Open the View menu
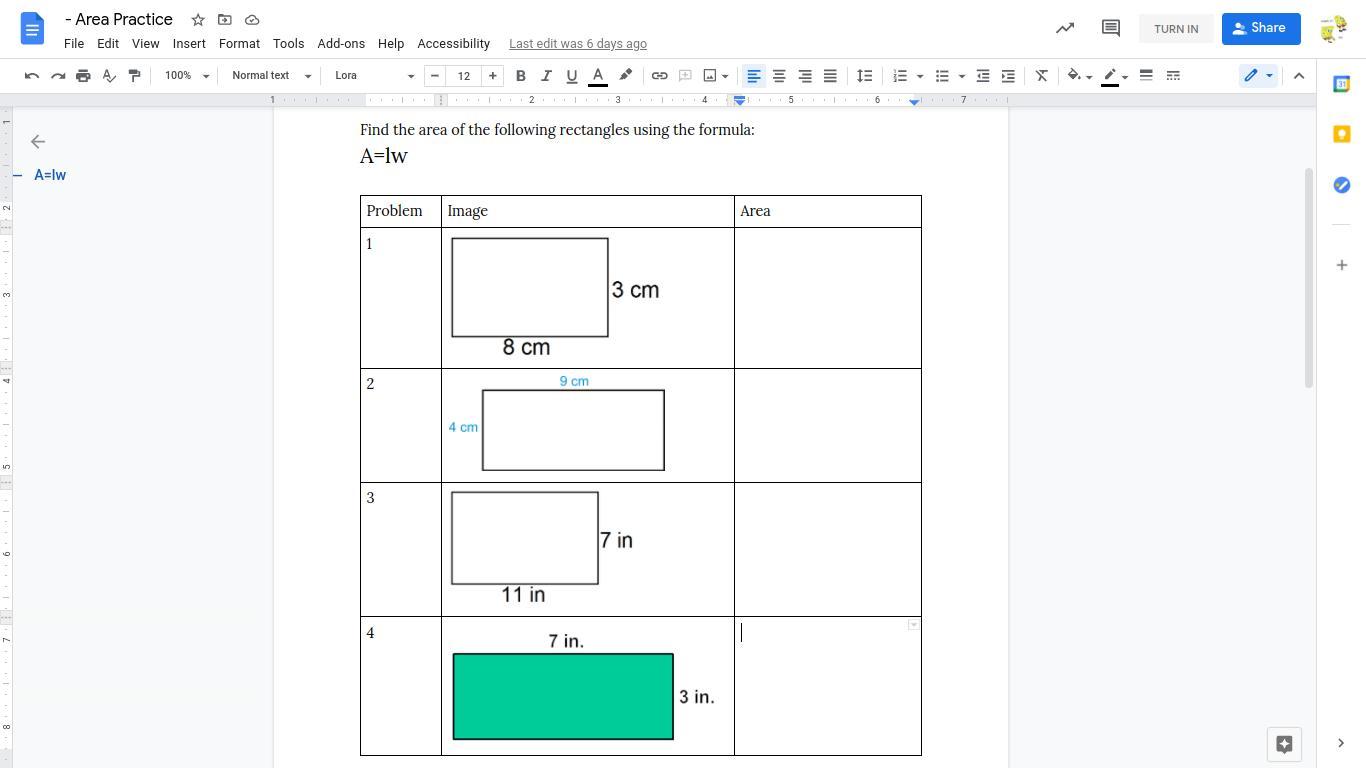 click(145, 44)
